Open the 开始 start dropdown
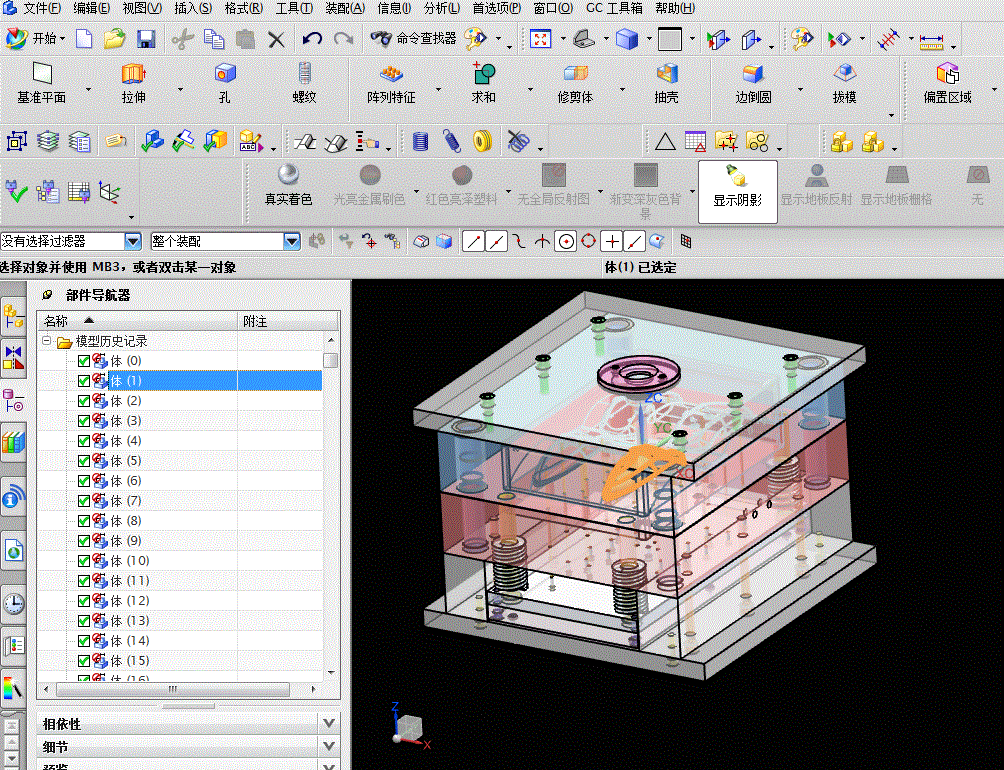 point(36,38)
